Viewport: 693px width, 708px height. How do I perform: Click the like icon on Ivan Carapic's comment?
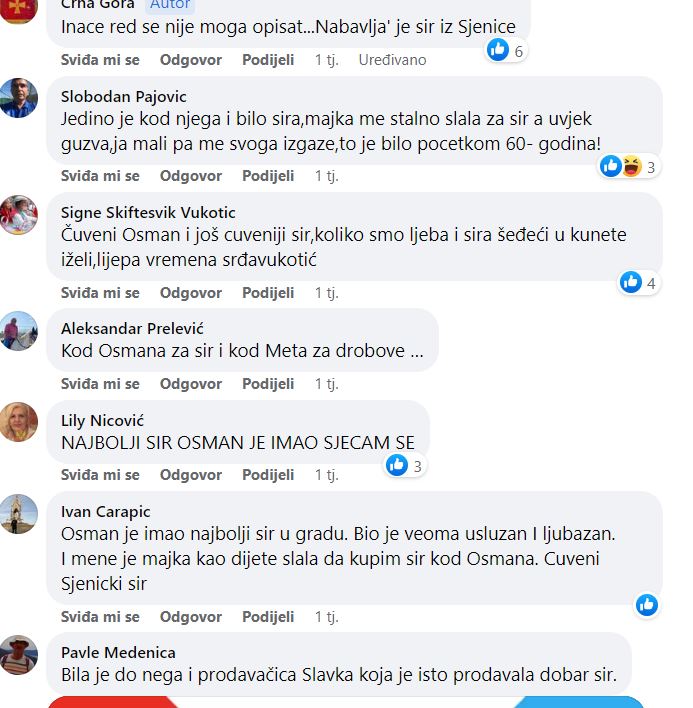click(646, 605)
